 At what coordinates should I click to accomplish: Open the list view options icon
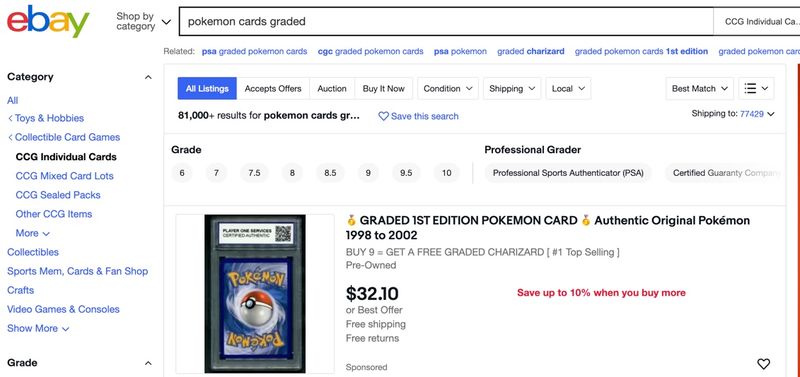(756, 88)
